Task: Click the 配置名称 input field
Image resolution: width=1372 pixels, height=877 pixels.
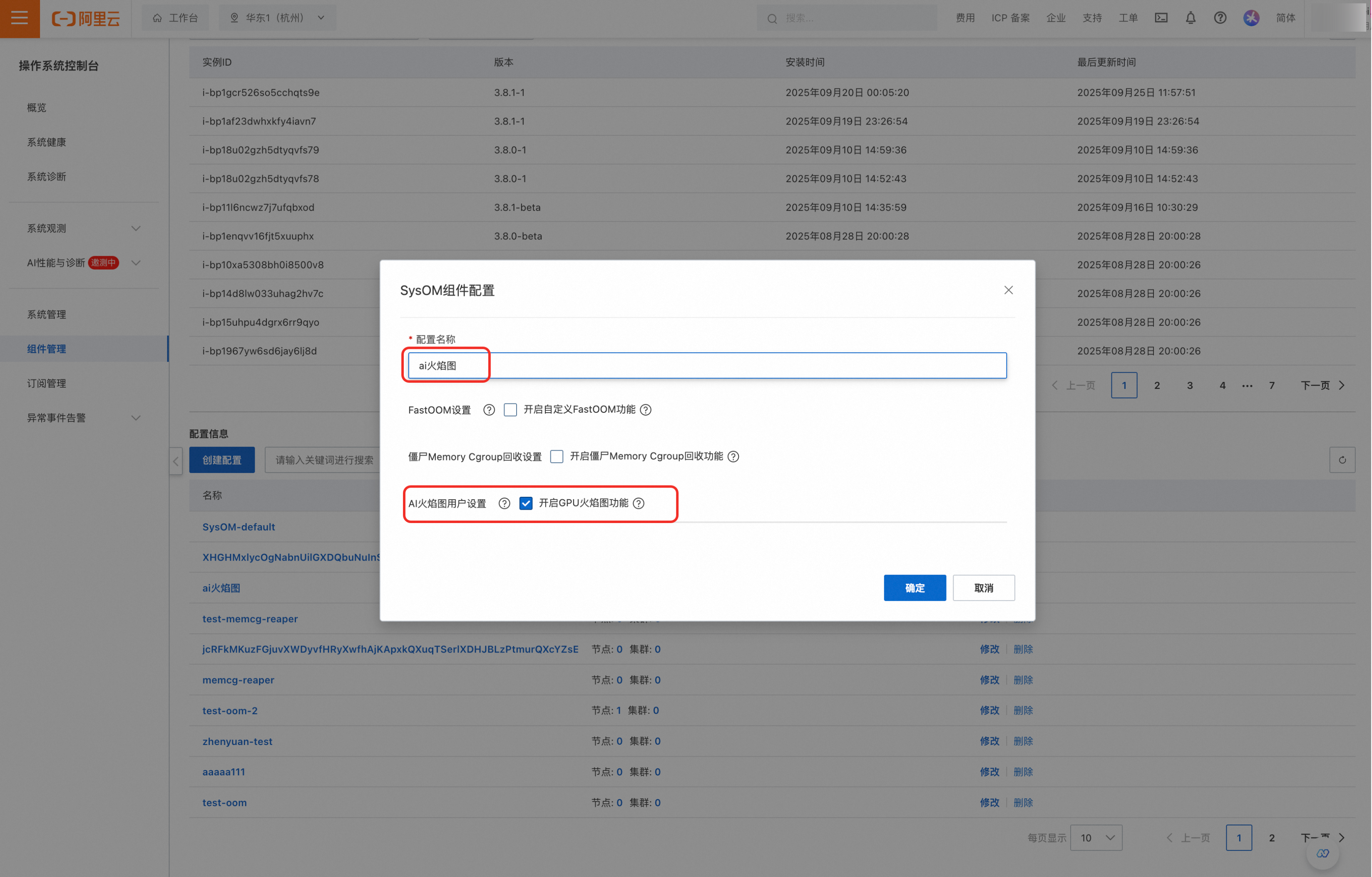Action: tap(706, 365)
